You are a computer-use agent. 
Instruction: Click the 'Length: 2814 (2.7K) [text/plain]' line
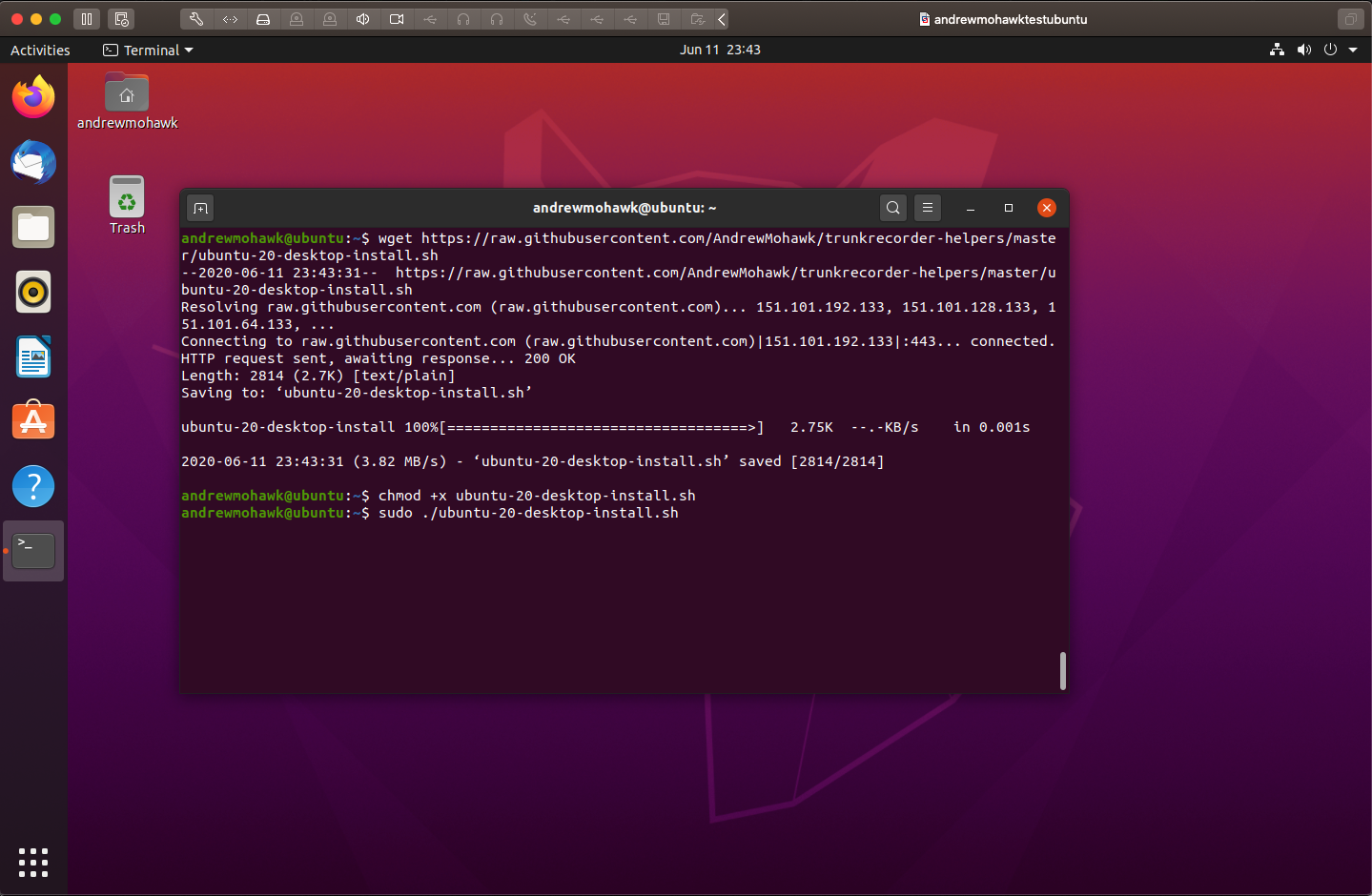click(318, 376)
